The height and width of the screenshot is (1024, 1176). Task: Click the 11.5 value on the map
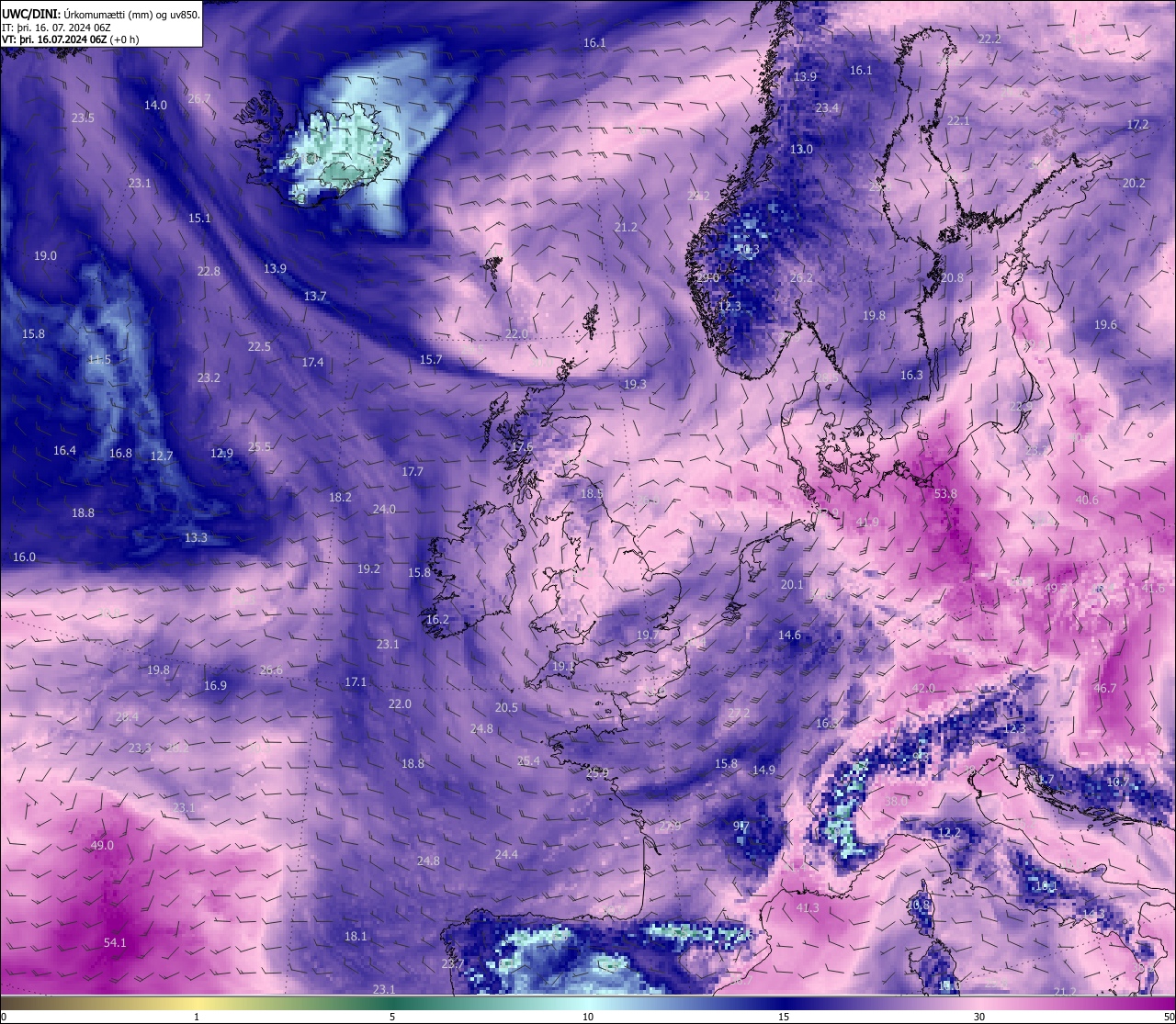point(99,359)
